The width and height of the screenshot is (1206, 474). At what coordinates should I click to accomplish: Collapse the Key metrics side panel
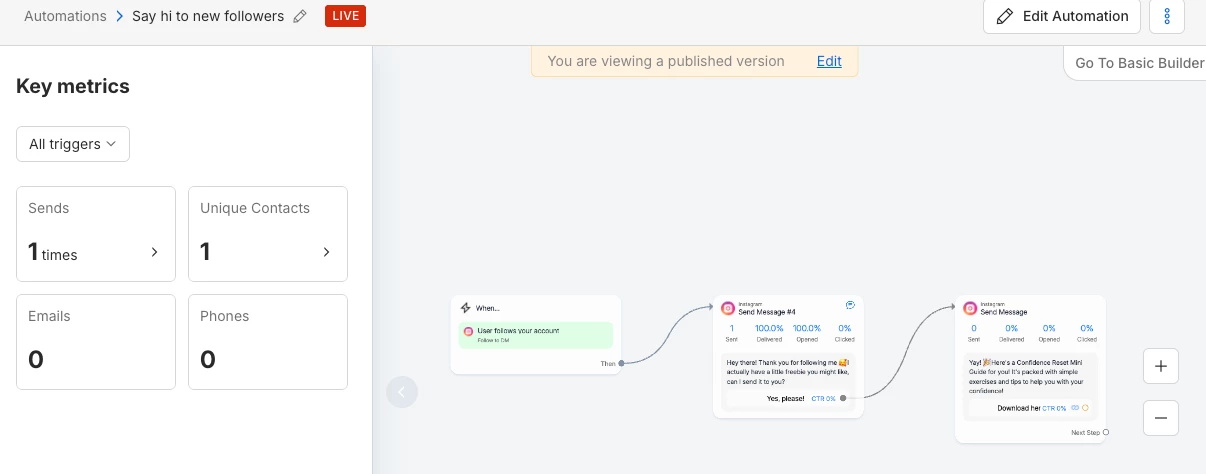[402, 392]
